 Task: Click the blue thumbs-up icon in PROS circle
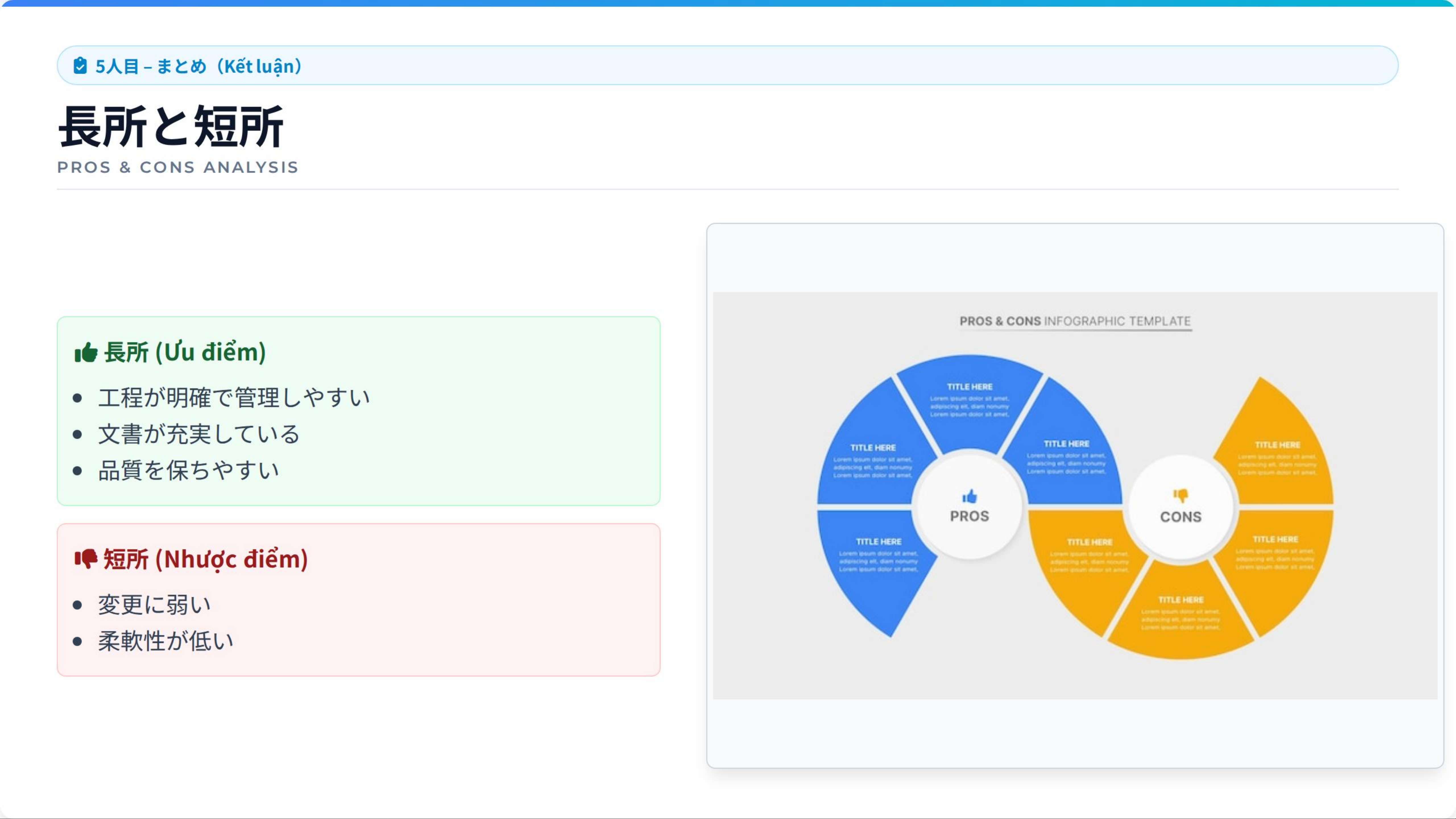pyautogui.click(x=969, y=496)
